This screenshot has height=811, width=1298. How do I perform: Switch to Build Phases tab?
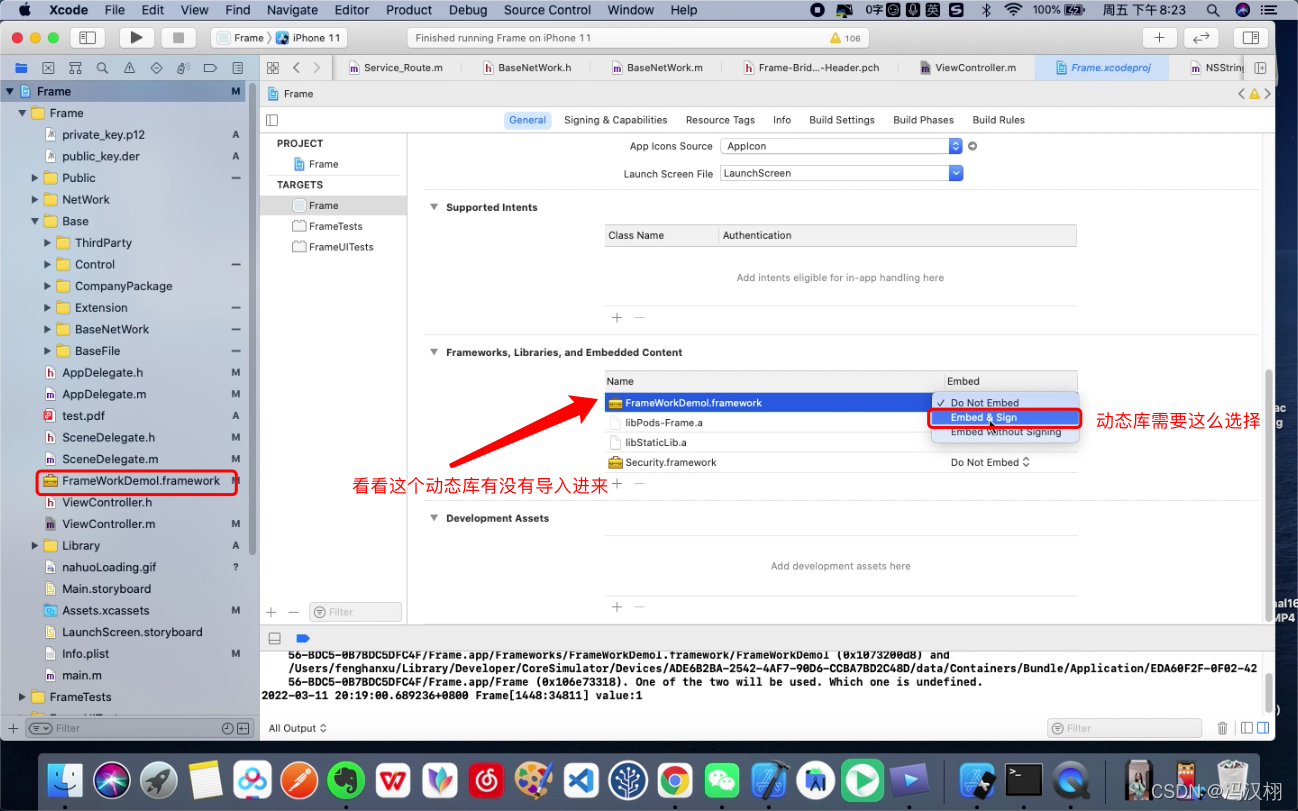pyautogui.click(x=923, y=120)
